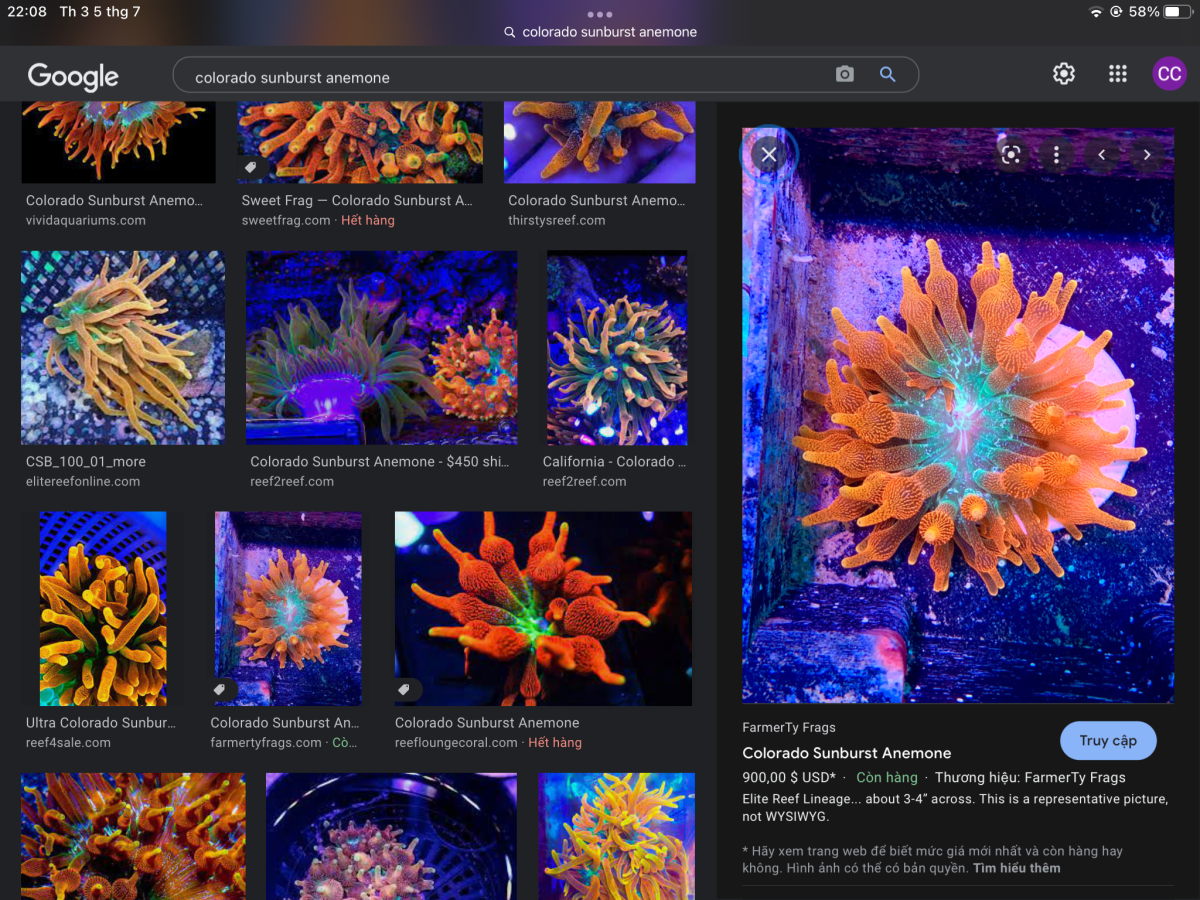Click reef4sale.com source text
This screenshot has height=900, width=1200.
(x=68, y=742)
